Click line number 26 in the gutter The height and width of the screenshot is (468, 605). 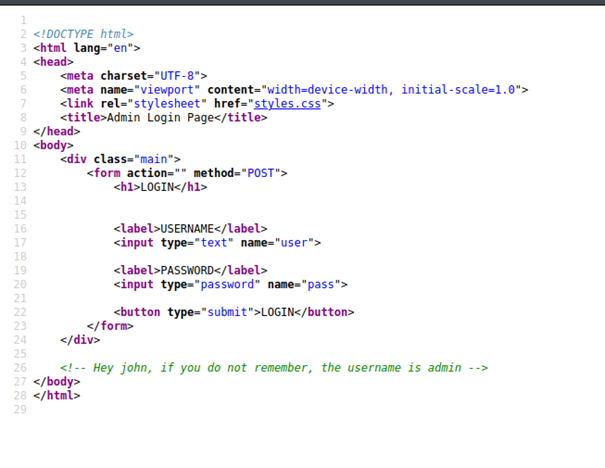(20, 368)
